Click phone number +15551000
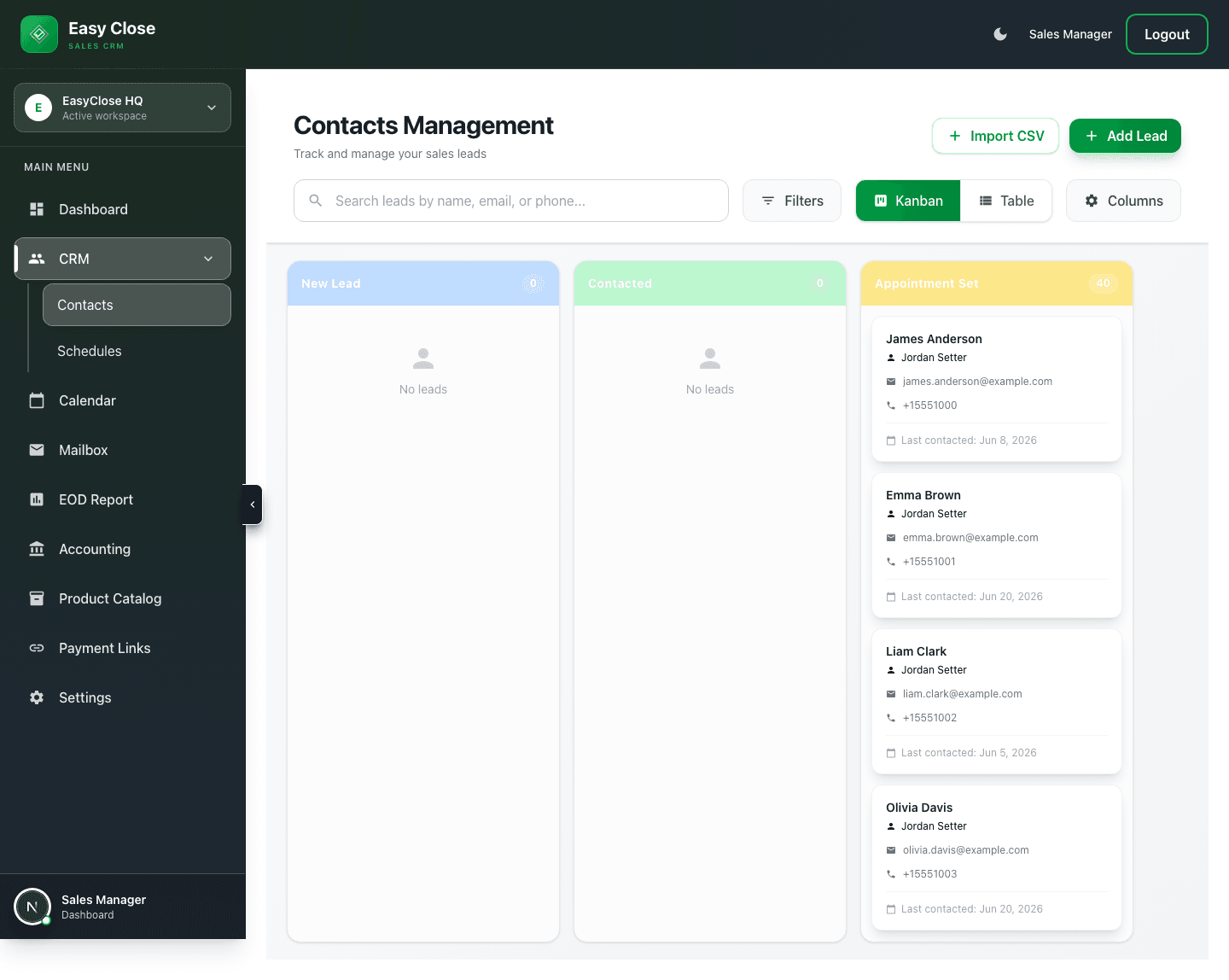This screenshot has width=1229, height=980. tap(930, 405)
